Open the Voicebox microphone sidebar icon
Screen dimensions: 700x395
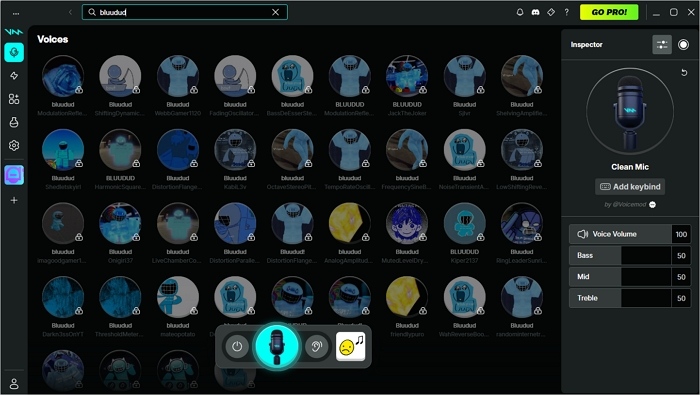tap(14, 53)
